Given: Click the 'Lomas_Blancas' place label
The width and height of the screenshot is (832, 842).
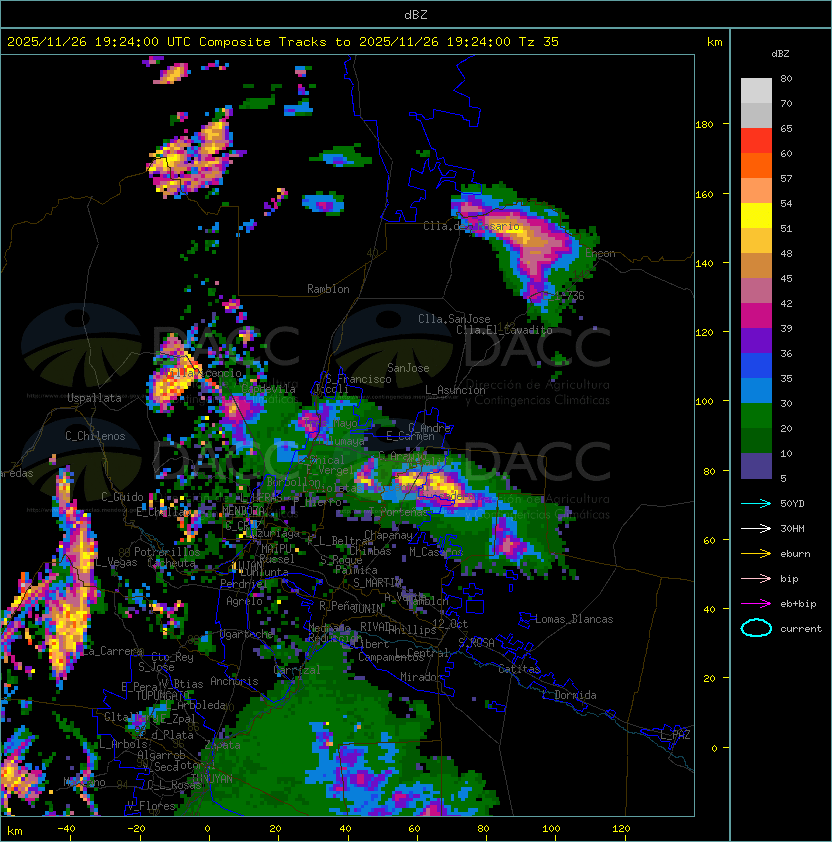Looking at the screenshot, I should 574,619.
